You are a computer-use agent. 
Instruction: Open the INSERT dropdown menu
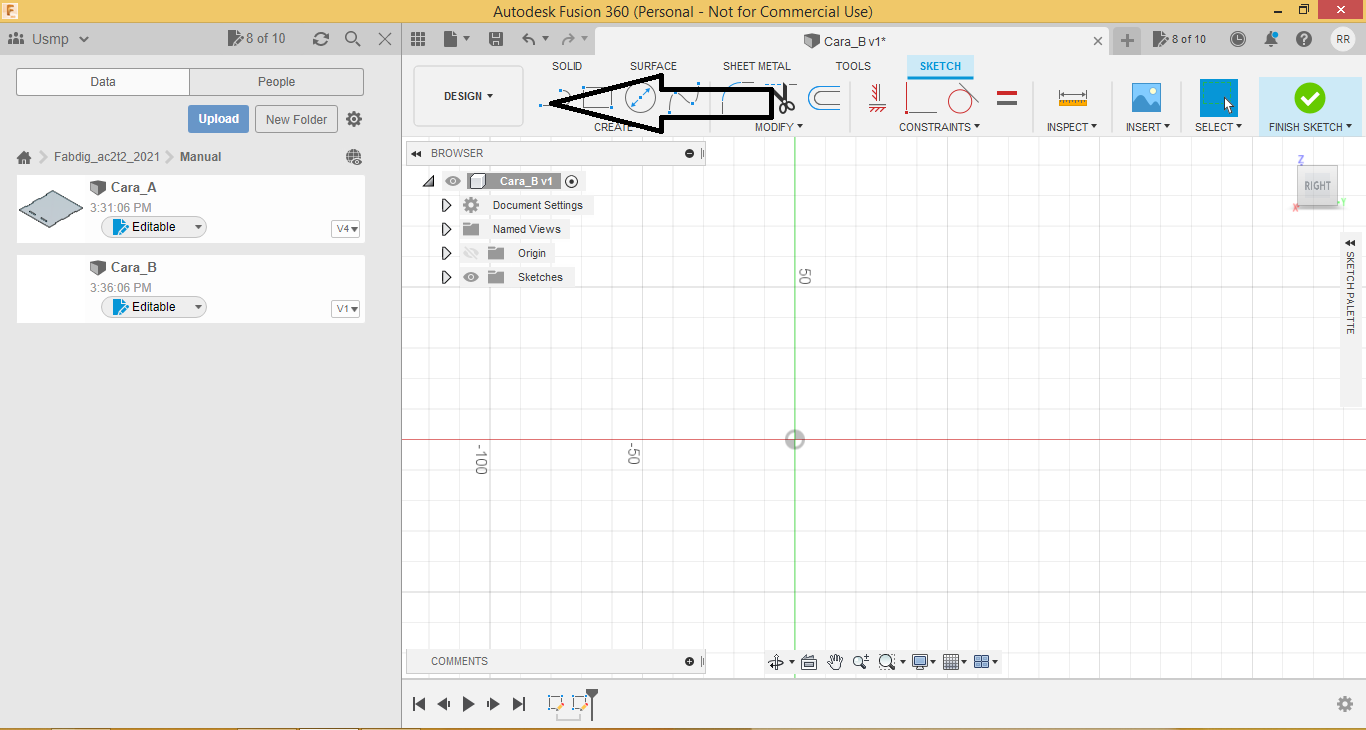coord(1146,127)
